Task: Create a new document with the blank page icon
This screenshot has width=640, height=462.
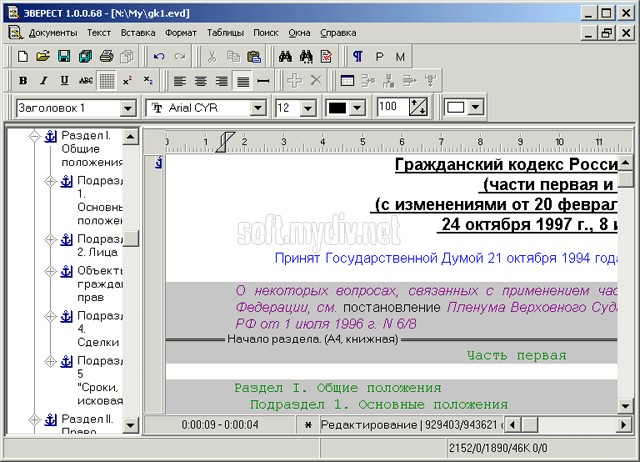Action: coord(23,56)
